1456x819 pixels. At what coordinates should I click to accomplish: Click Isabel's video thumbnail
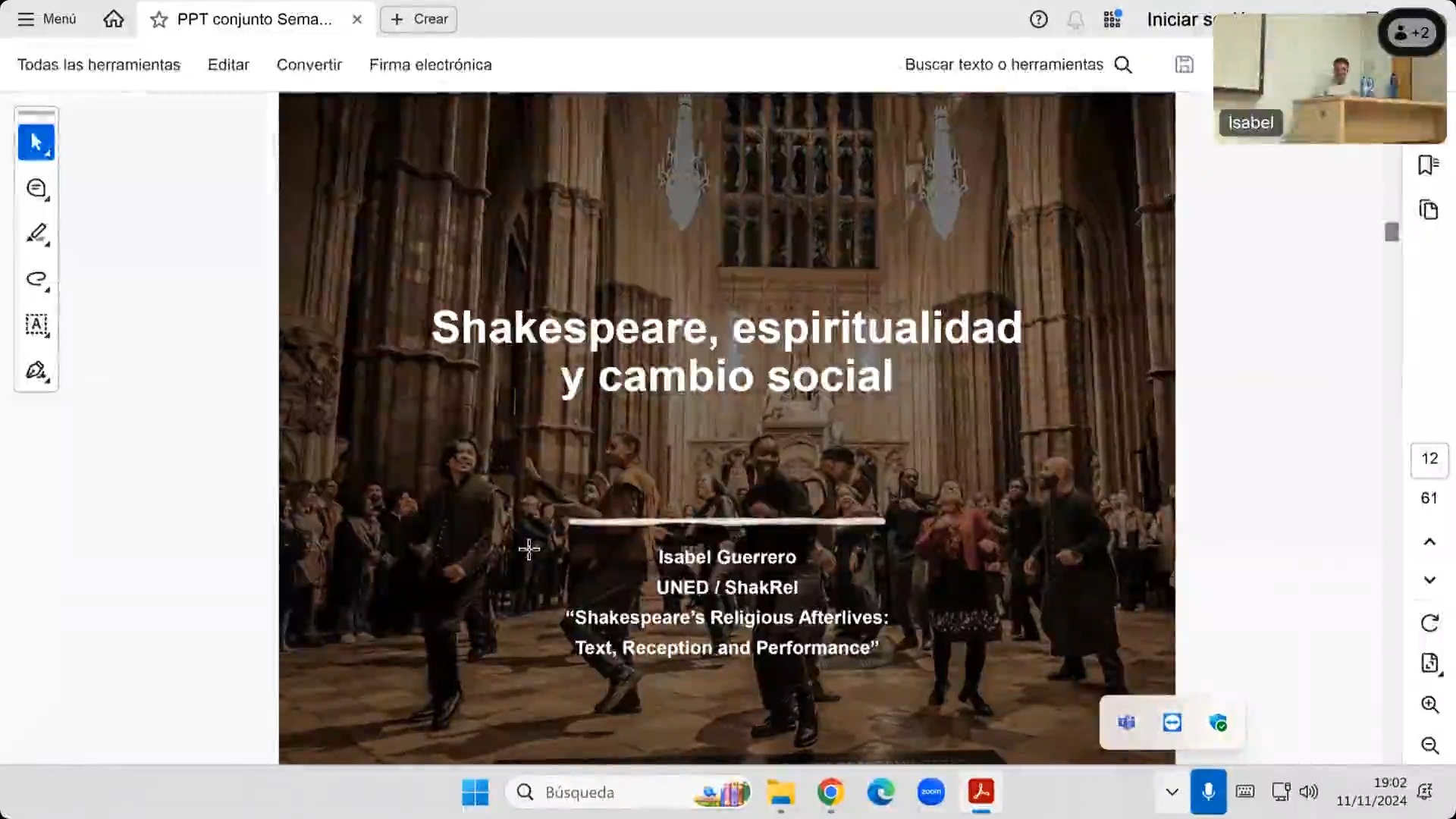tap(1329, 80)
